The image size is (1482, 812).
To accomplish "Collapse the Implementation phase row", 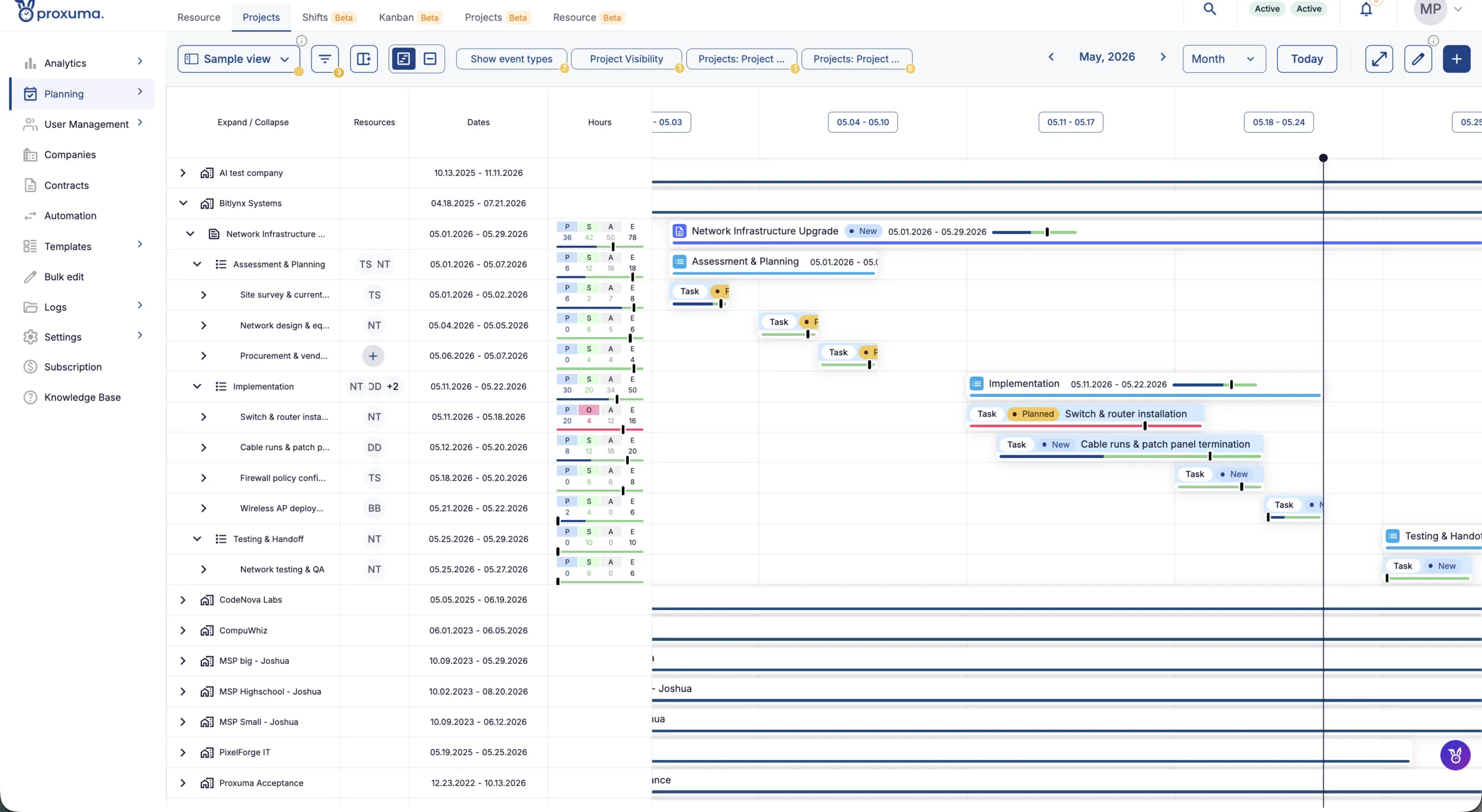I will point(197,387).
